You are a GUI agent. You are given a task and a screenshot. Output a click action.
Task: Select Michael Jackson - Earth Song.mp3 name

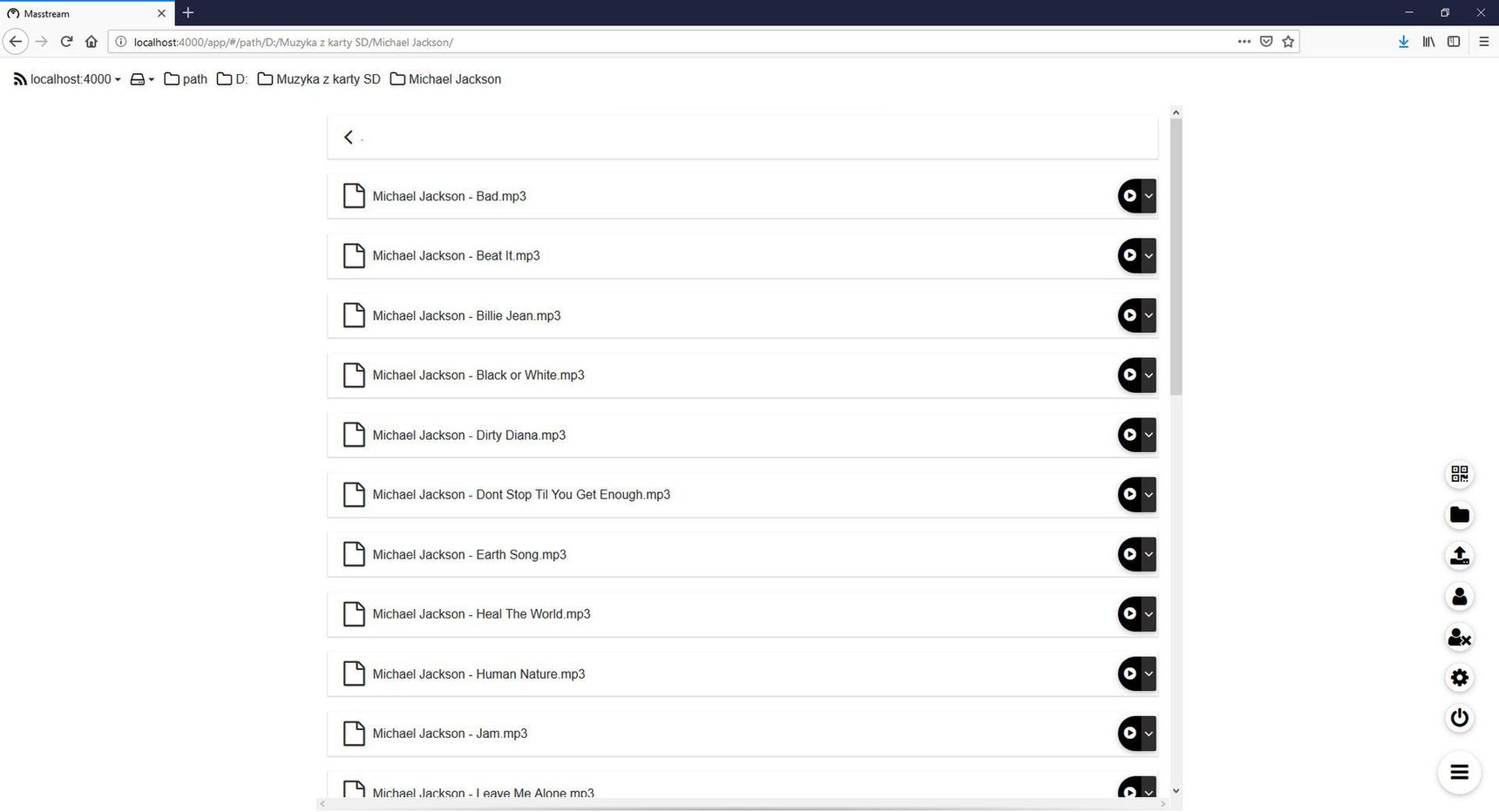pyautogui.click(x=470, y=554)
